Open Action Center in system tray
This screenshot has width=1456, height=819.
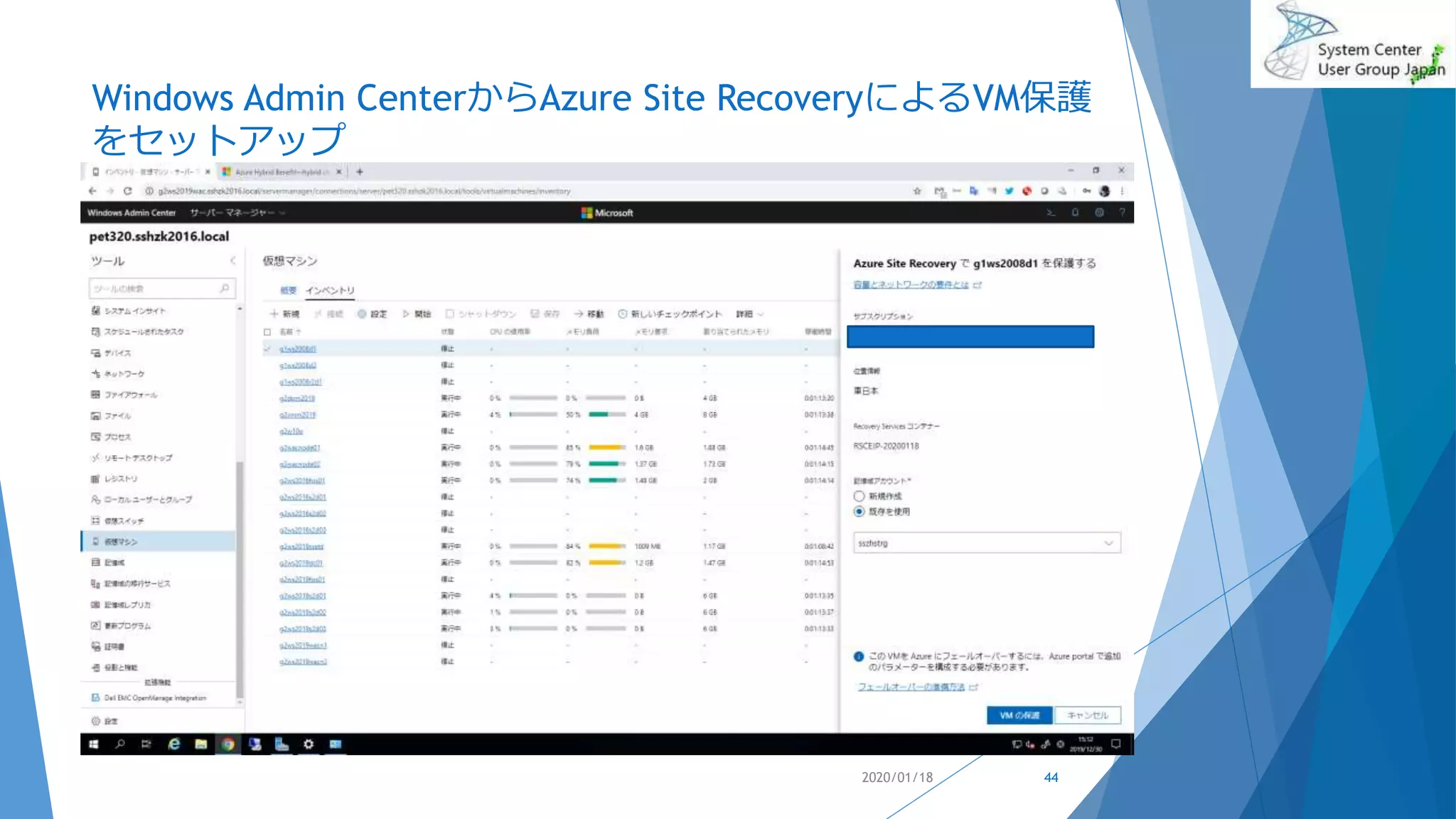pyautogui.click(x=1115, y=744)
